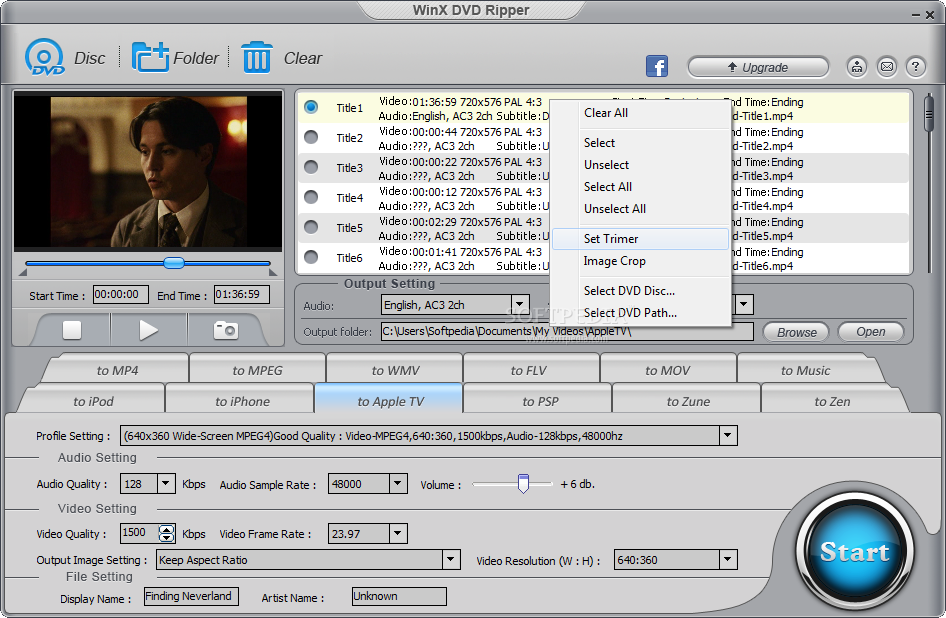The image size is (946, 618).
Task: Switch to the to MP4 tab
Action: coord(118,370)
